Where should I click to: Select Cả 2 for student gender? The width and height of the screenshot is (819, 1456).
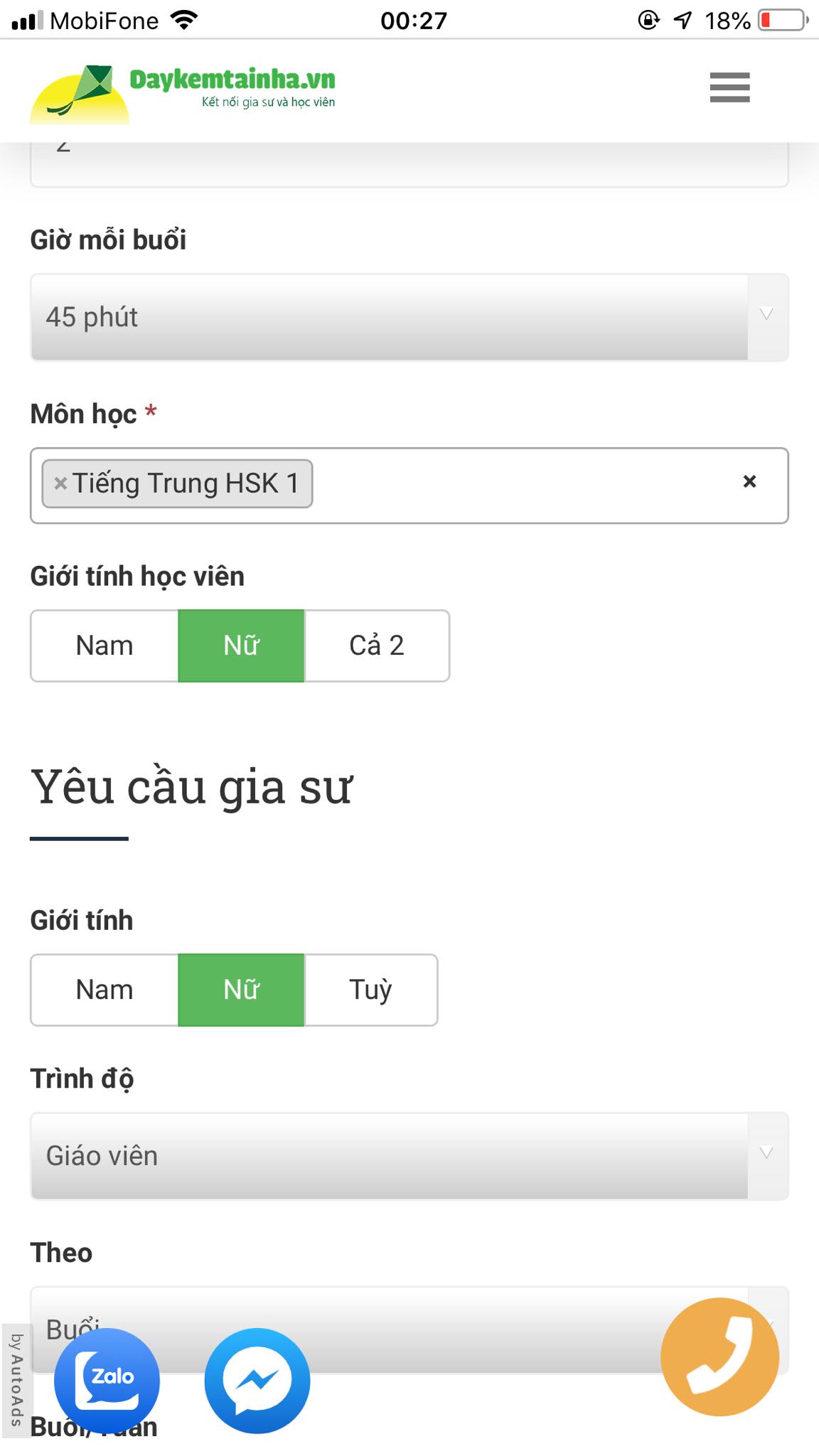[377, 646]
